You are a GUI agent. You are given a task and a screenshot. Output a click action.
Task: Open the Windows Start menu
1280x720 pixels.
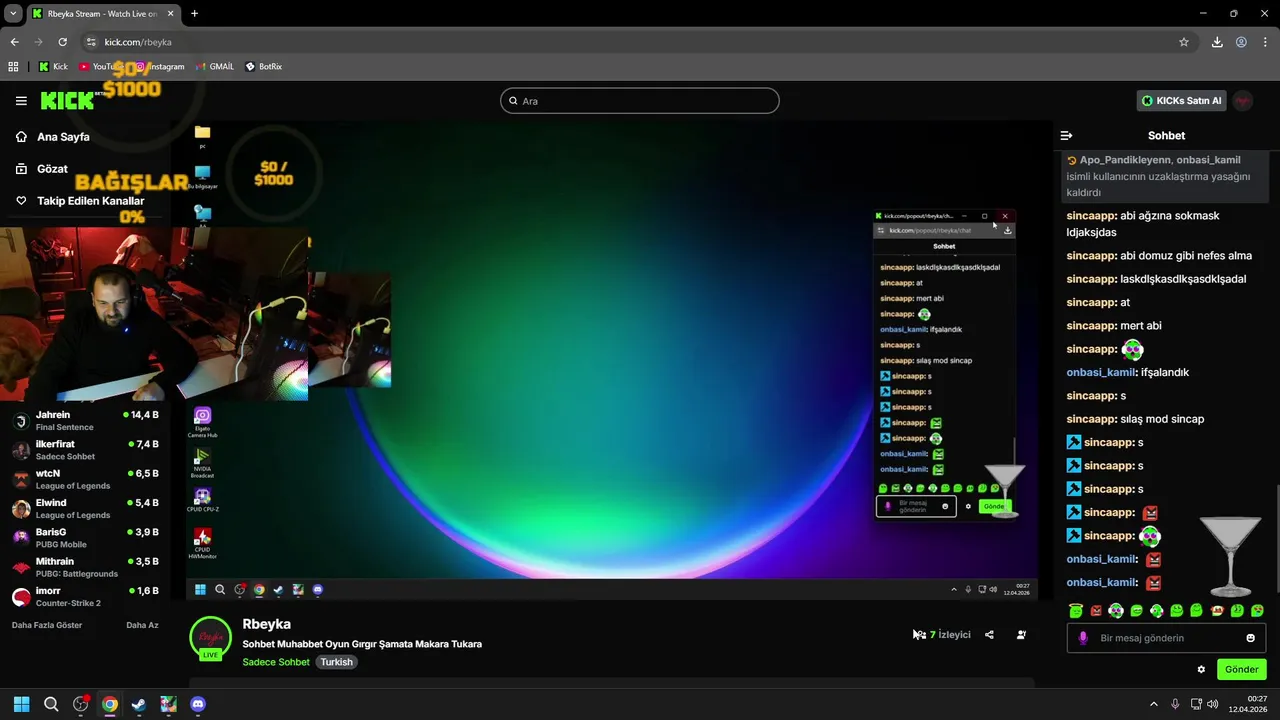[21, 704]
